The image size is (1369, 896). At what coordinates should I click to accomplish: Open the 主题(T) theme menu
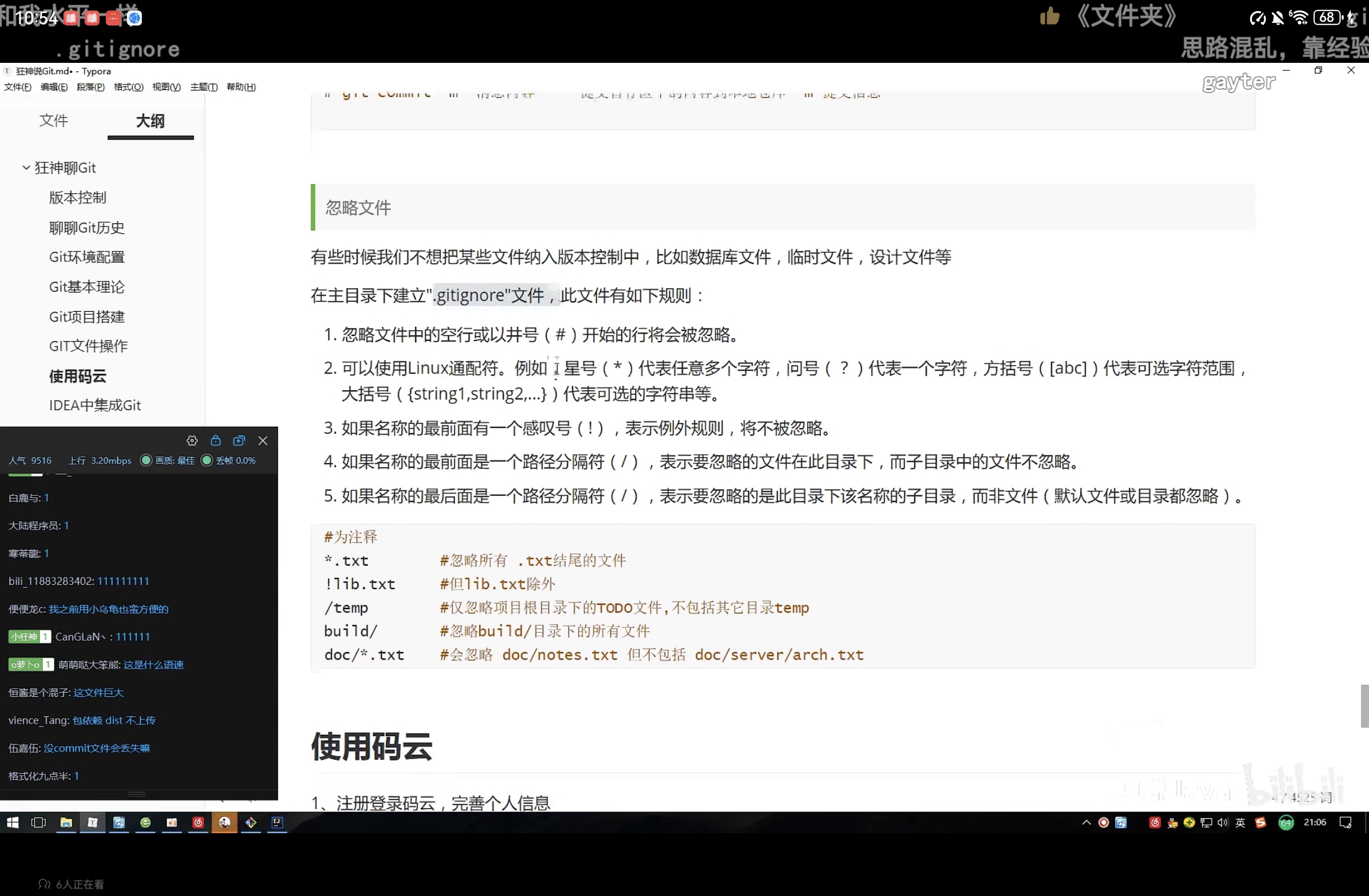[x=203, y=87]
